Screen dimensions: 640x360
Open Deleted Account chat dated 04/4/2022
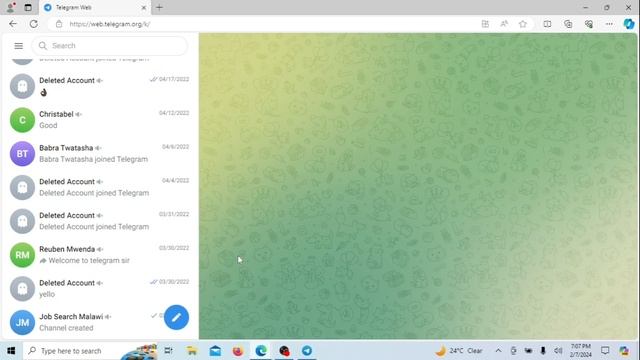[100, 187]
